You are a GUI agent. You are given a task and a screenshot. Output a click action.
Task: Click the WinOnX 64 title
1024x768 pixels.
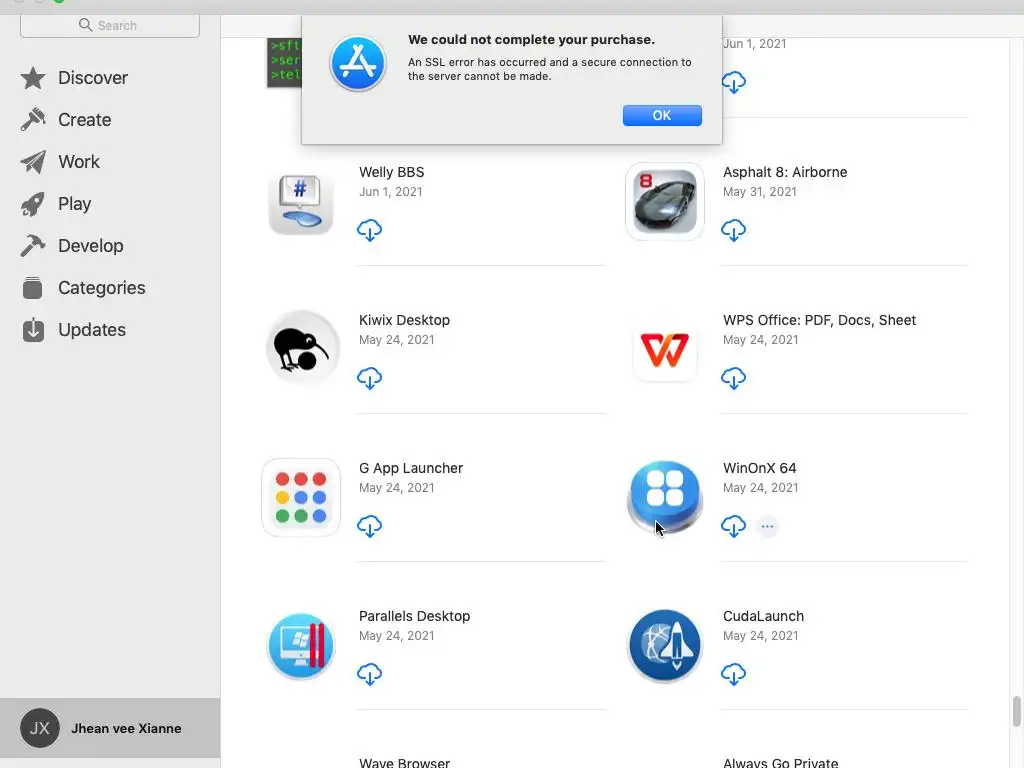(x=760, y=468)
